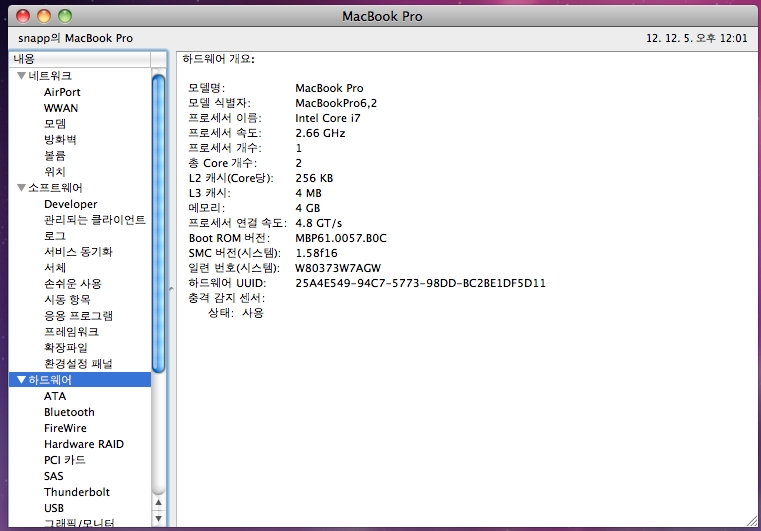761x531 pixels.
Task: Click the sidebar vertical scrollbar thumb
Action: 158,220
